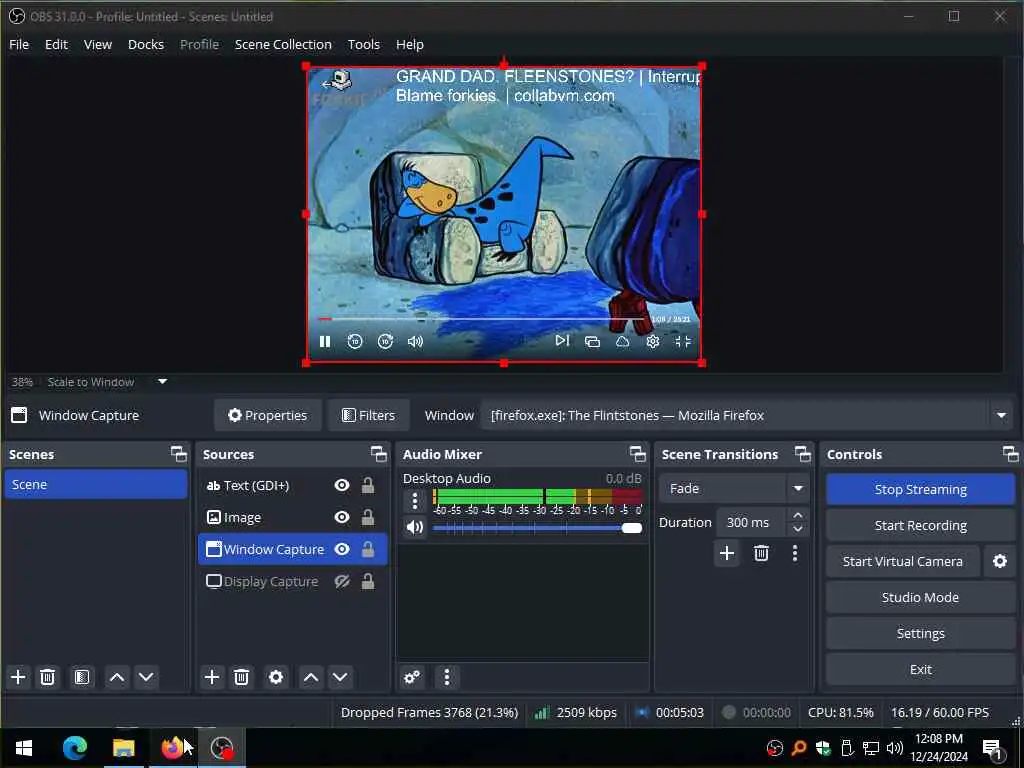Image resolution: width=1024 pixels, height=768 pixels.
Task: Open File Explorer from the taskbar
Action: coord(123,747)
